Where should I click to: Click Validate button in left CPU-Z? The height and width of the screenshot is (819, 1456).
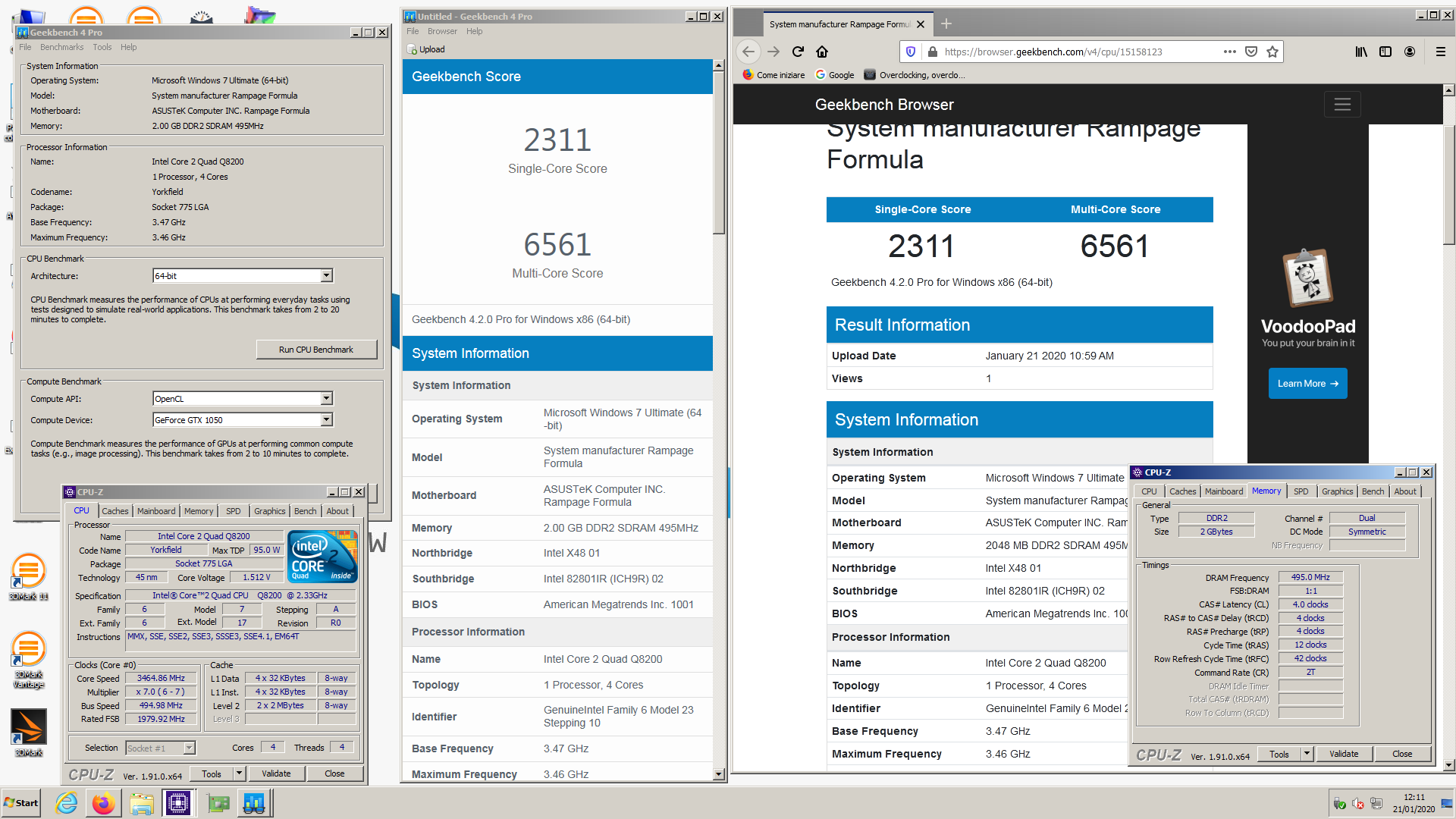pos(276,774)
